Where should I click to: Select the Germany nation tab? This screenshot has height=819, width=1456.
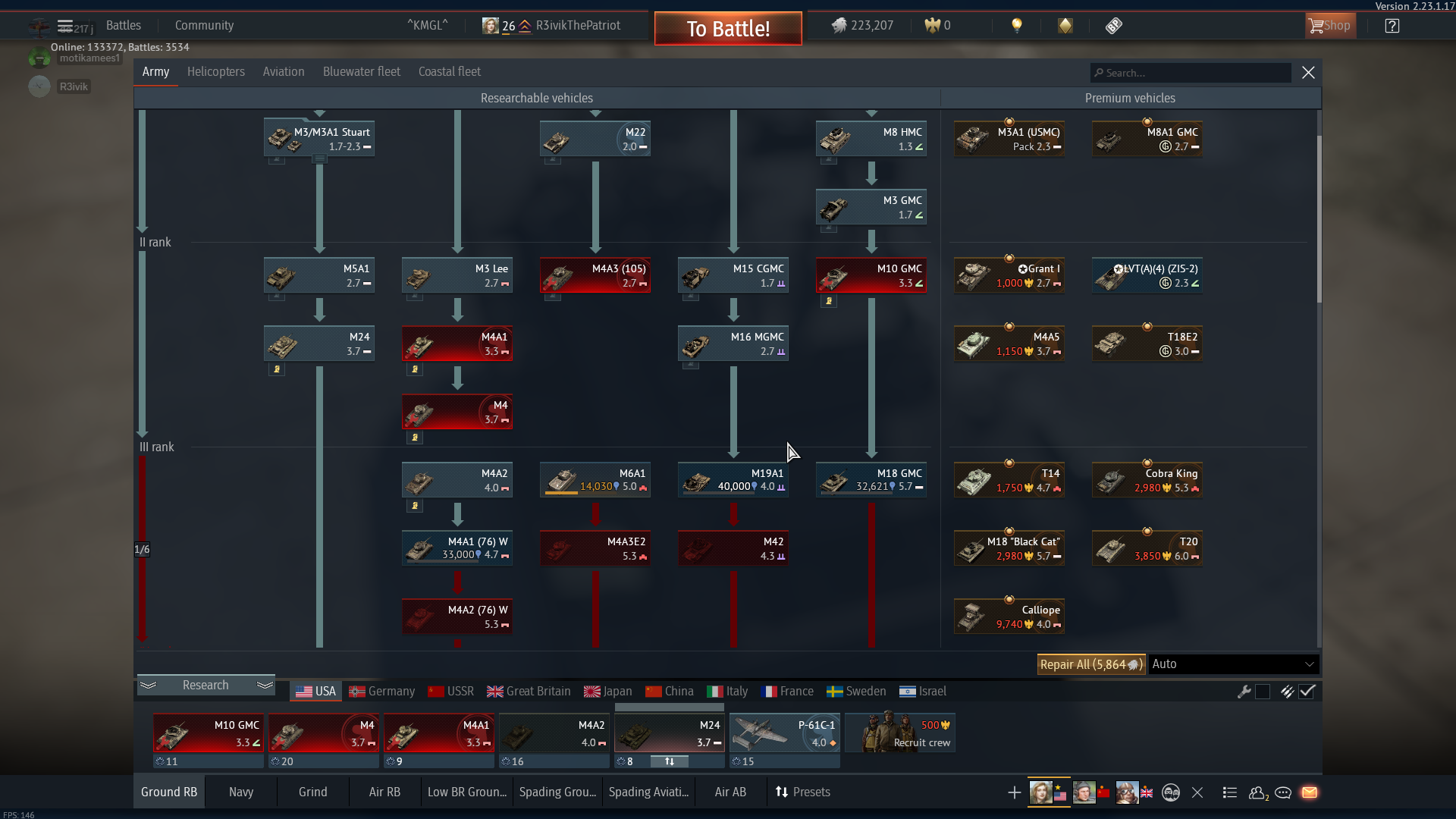(x=381, y=691)
